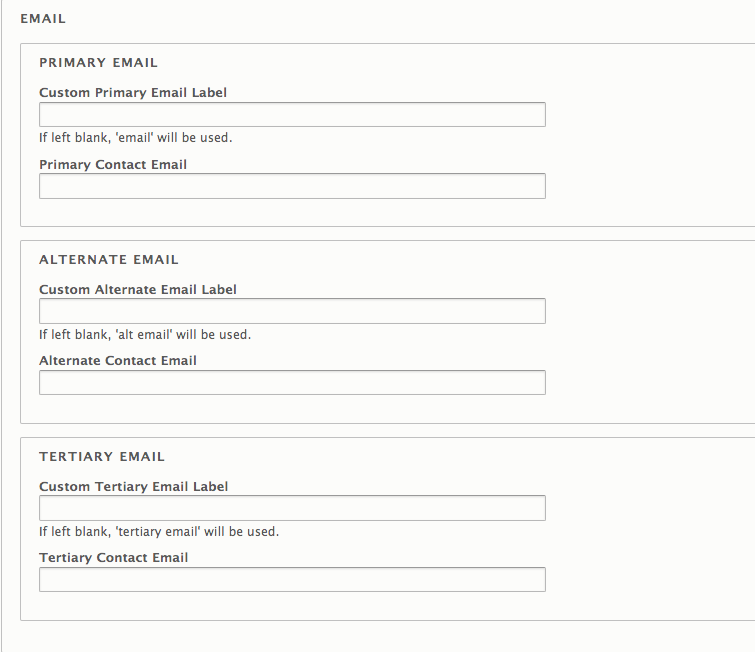Click the 'Custom Alternate Email Label' label text
The width and height of the screenshot is (755, 652).
[x=138, y=289]
